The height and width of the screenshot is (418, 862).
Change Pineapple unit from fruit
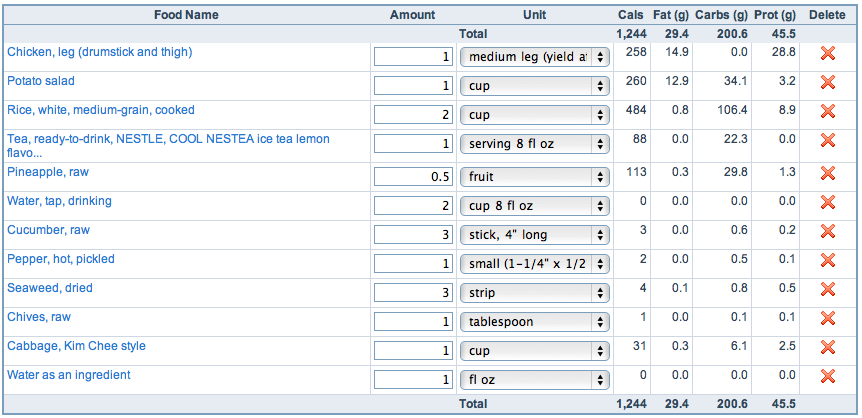click(534, 177)
